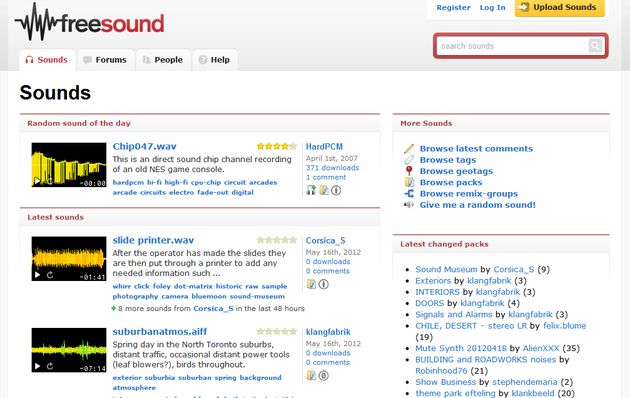Open the Mute Synth 20120418 pack
The image size is (630, 398).
point(461,348)
